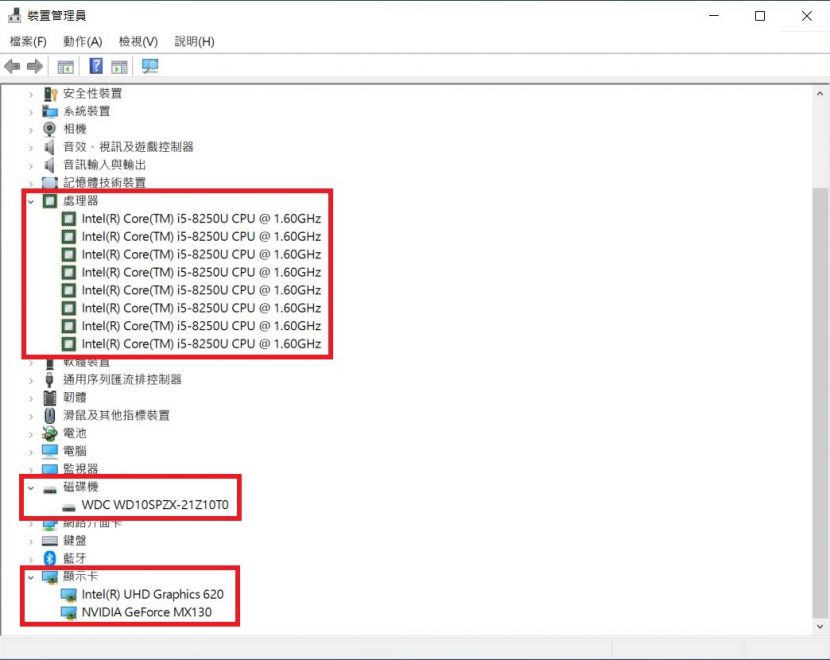Expand the 系統裝置 category
The width and height of the screenshot is (830, 660).
(31, 112)
